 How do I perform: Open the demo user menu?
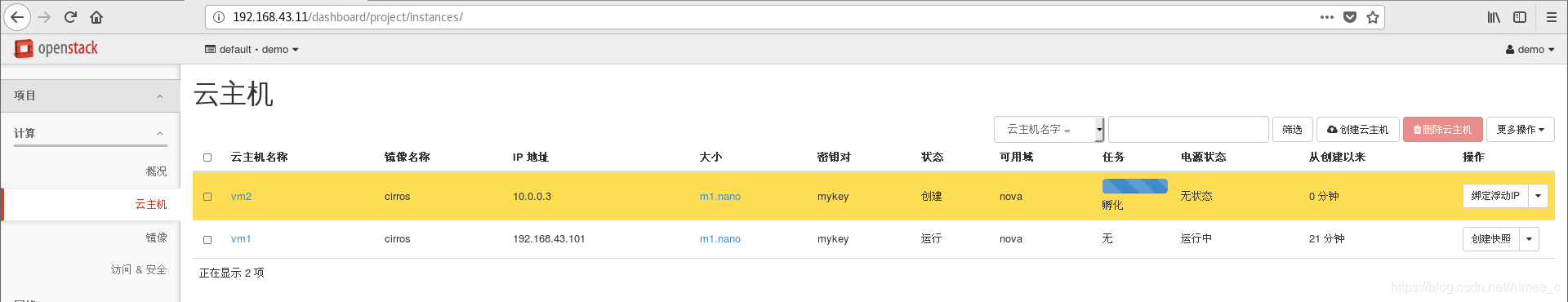pos(1530,50)
